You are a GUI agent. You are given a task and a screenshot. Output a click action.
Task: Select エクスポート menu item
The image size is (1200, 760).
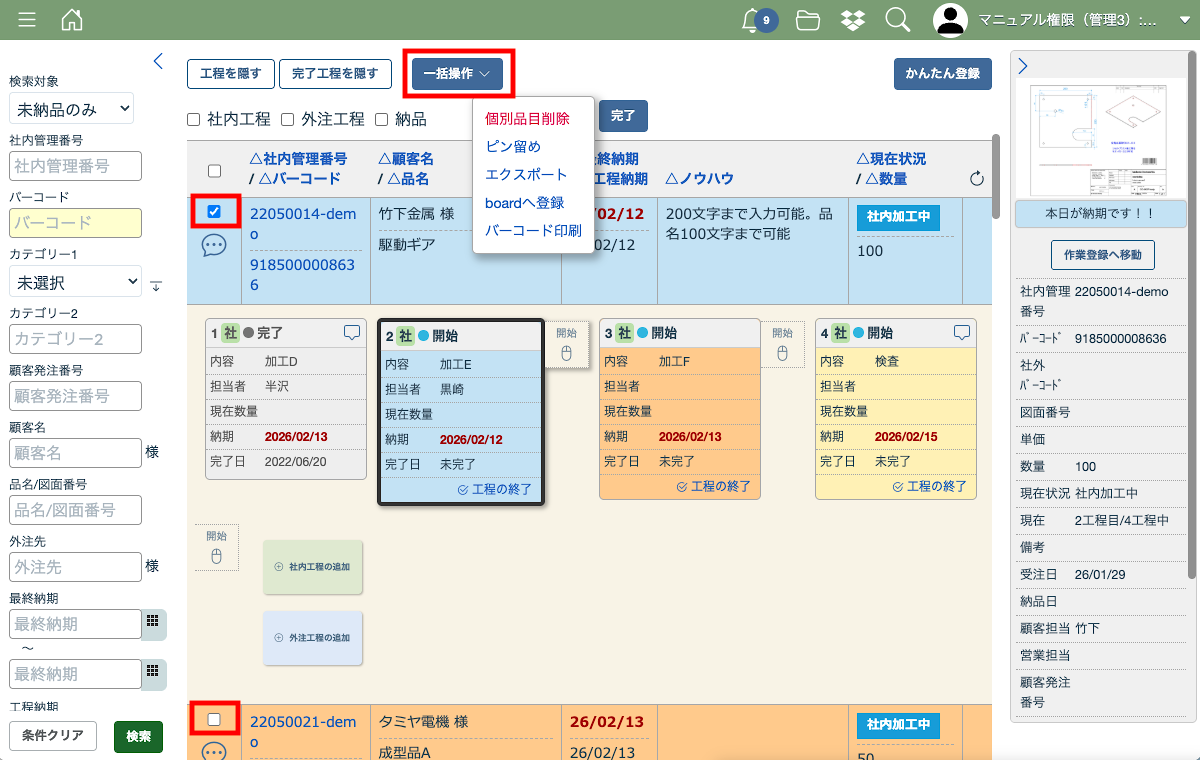[526, 174]
